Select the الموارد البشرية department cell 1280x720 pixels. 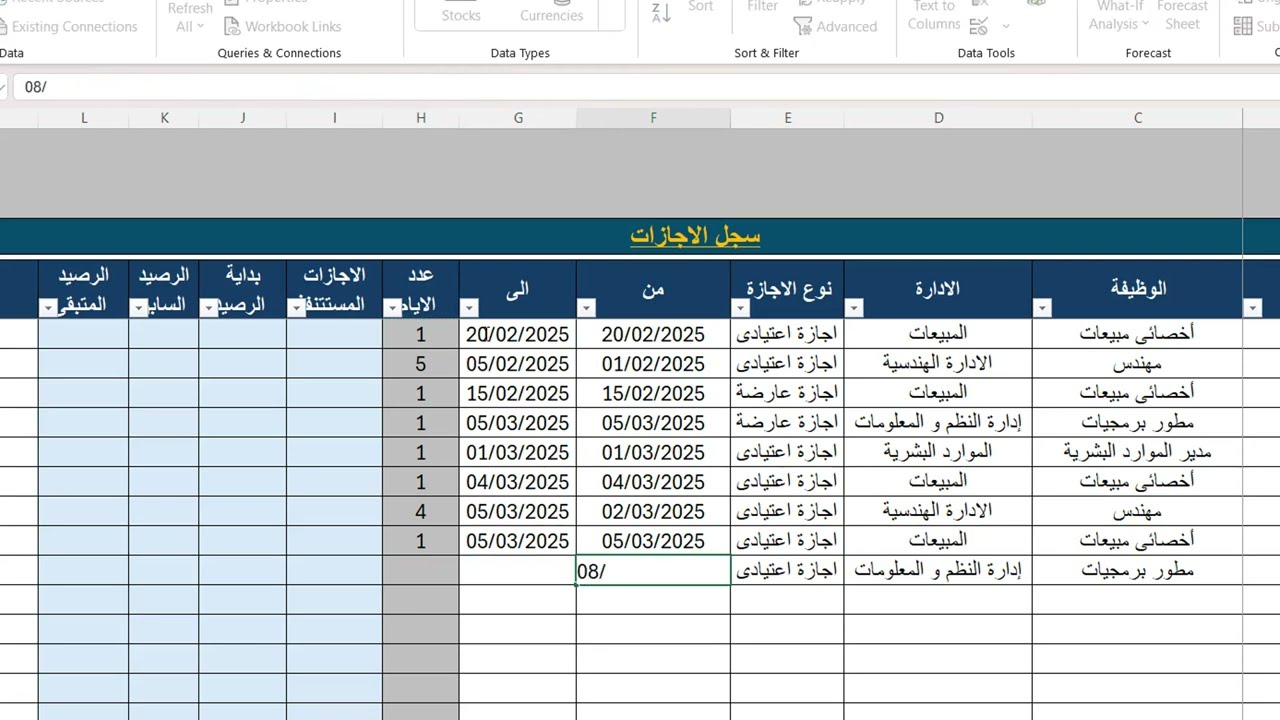click(x=938, y=452)
